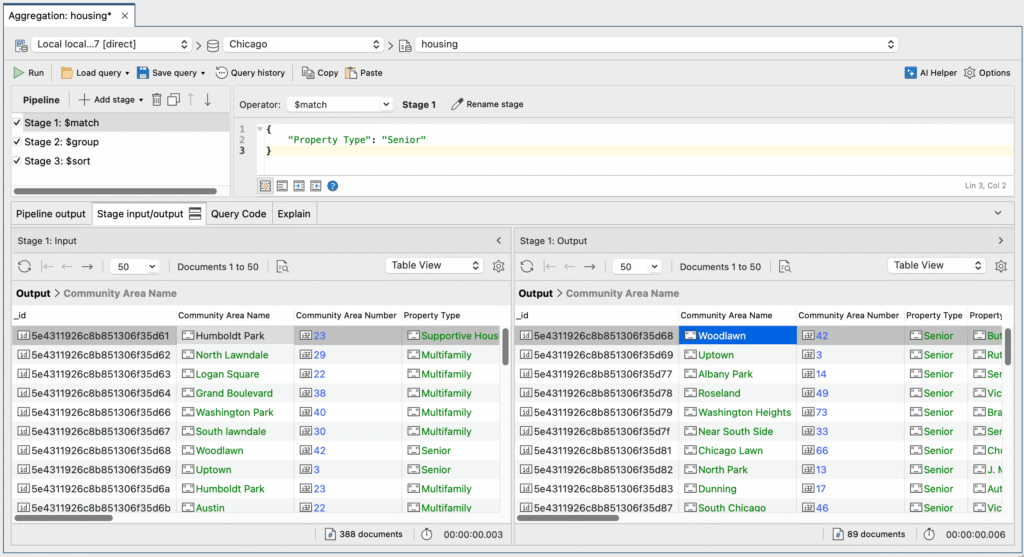The height and width of the screenshot is (557, 1024).
Task: Refresh the Stage 1 Output results
Action: coord(527,266)
